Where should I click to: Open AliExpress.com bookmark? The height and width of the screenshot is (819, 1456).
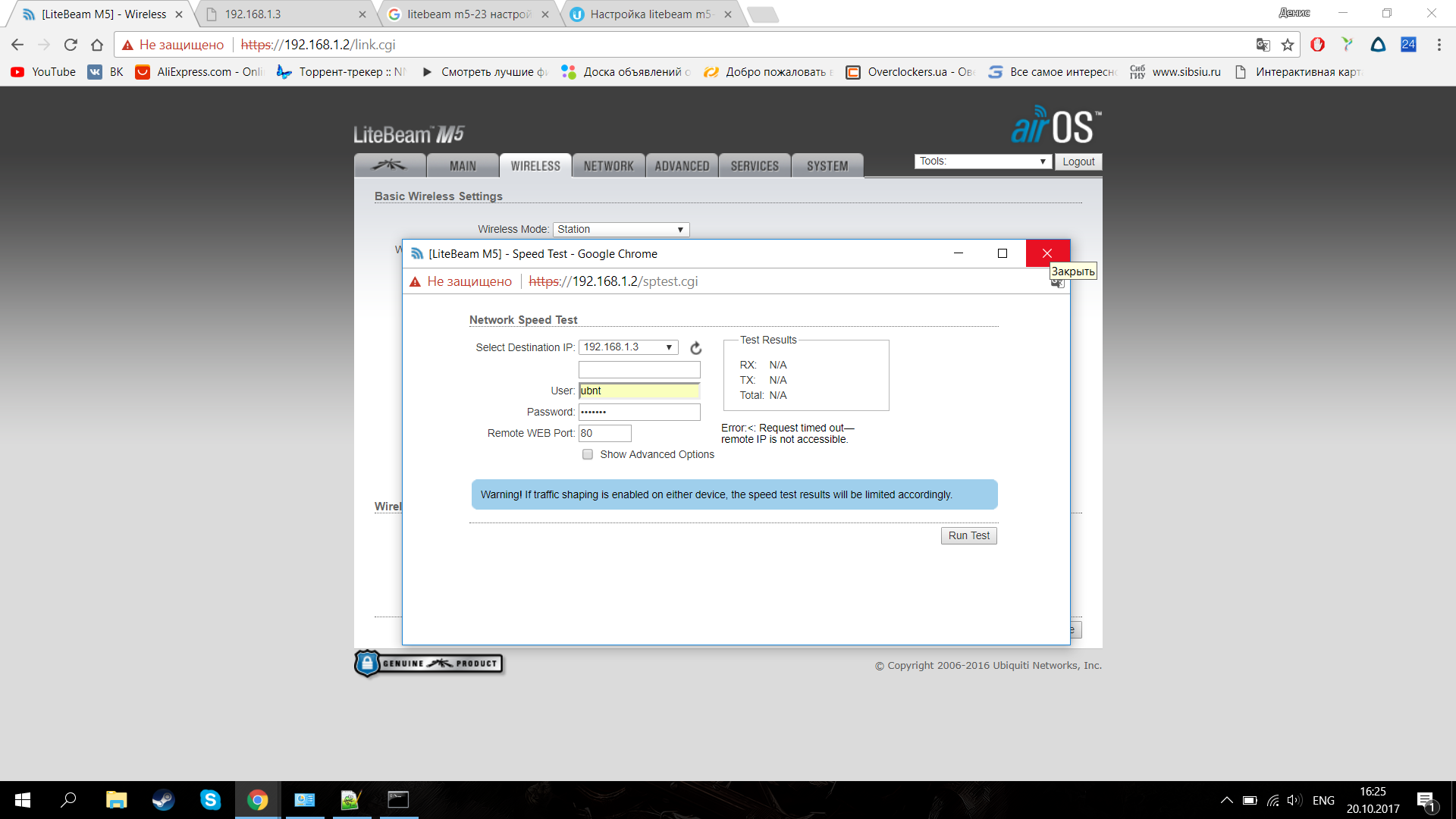(x=199, y=72)
